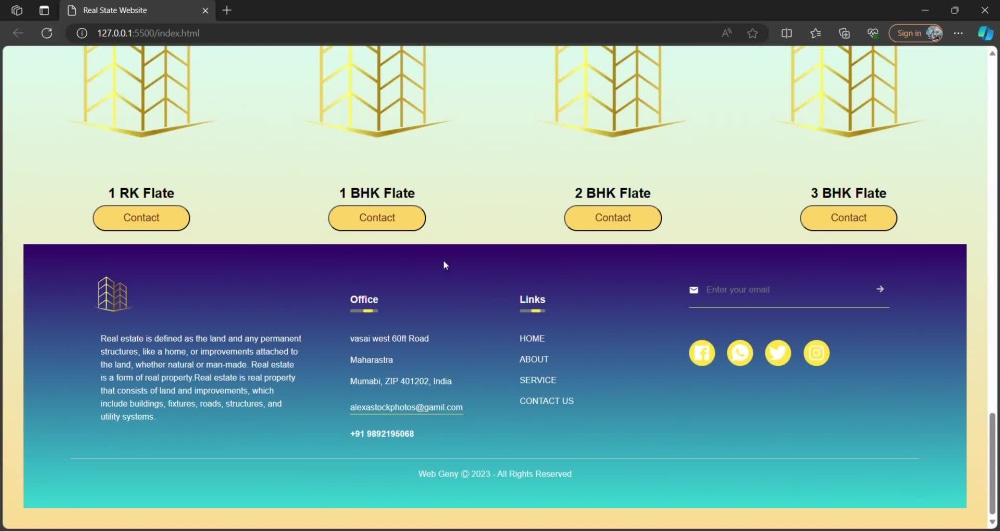Open the WhatsApp social icon

click(740, 353)
